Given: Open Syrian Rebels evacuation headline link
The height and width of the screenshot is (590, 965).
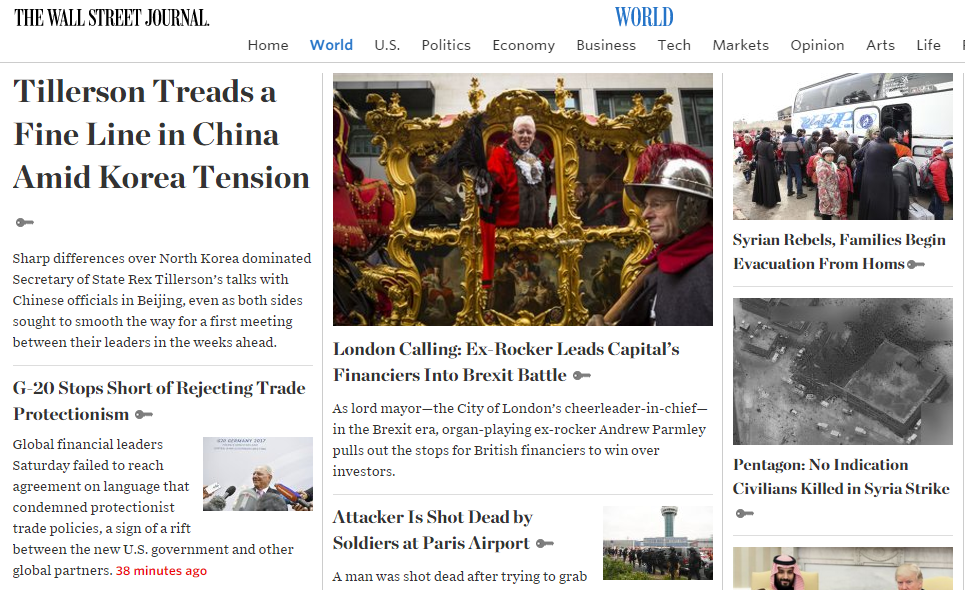Looking at the screenshot, I should click(x=839, y=252).
